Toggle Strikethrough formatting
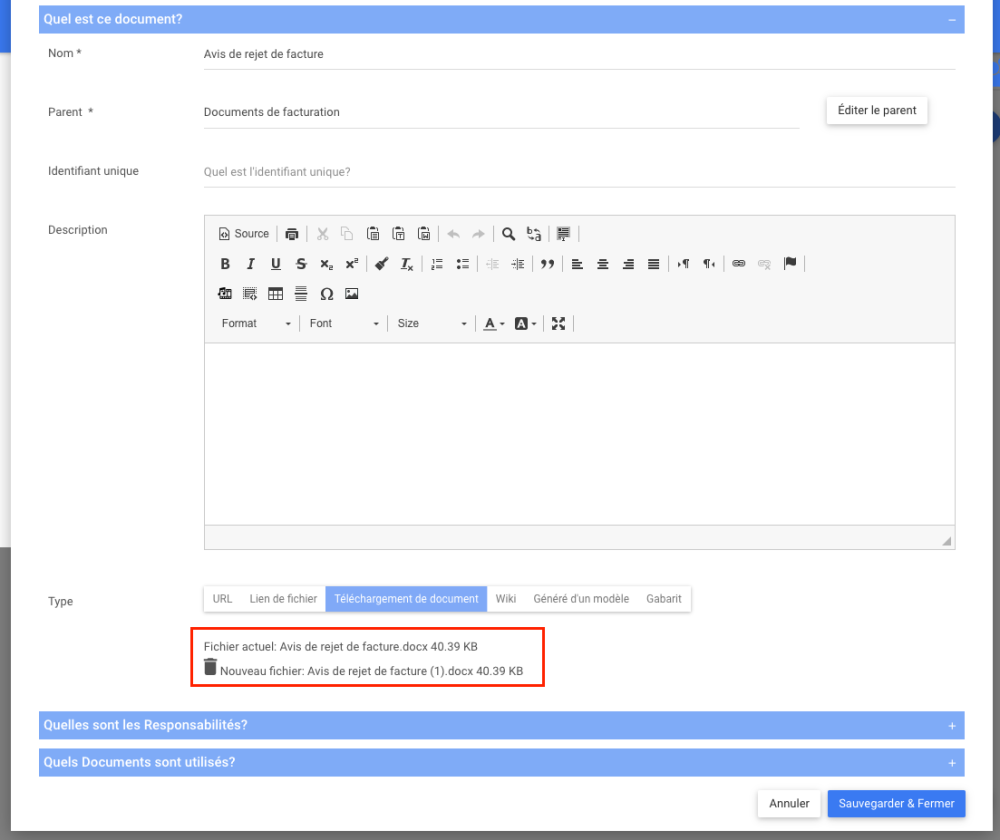This screenshot has height=840, width=1000. point(301,263)
